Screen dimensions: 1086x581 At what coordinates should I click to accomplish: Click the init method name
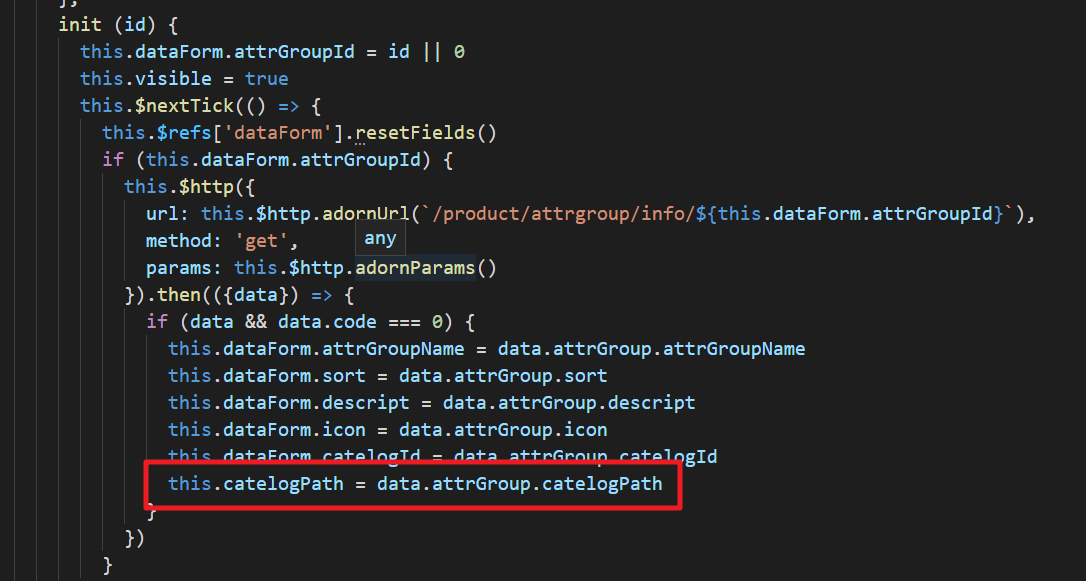[x=80, y=25]
